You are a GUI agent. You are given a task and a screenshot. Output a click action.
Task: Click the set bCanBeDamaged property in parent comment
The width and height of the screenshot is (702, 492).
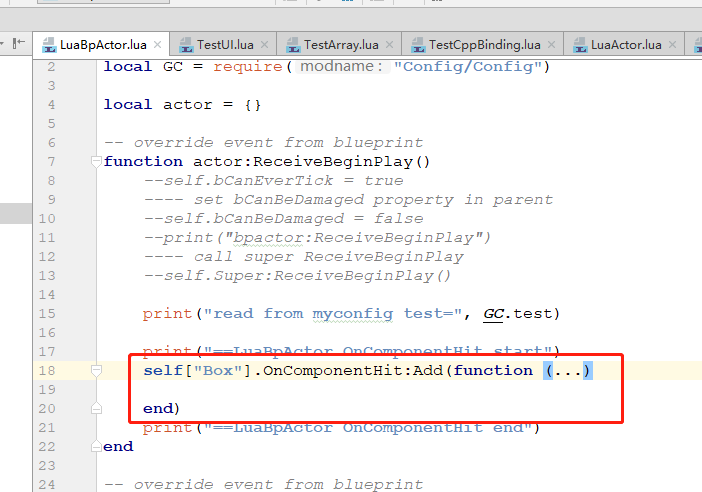point(348,200)
